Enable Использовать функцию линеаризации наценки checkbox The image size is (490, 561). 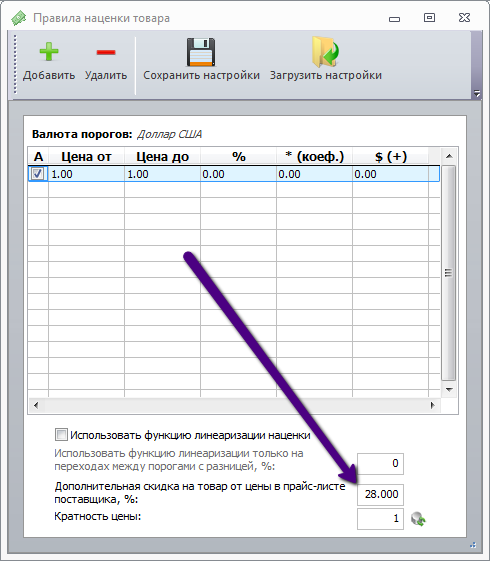tap(61, 435)
